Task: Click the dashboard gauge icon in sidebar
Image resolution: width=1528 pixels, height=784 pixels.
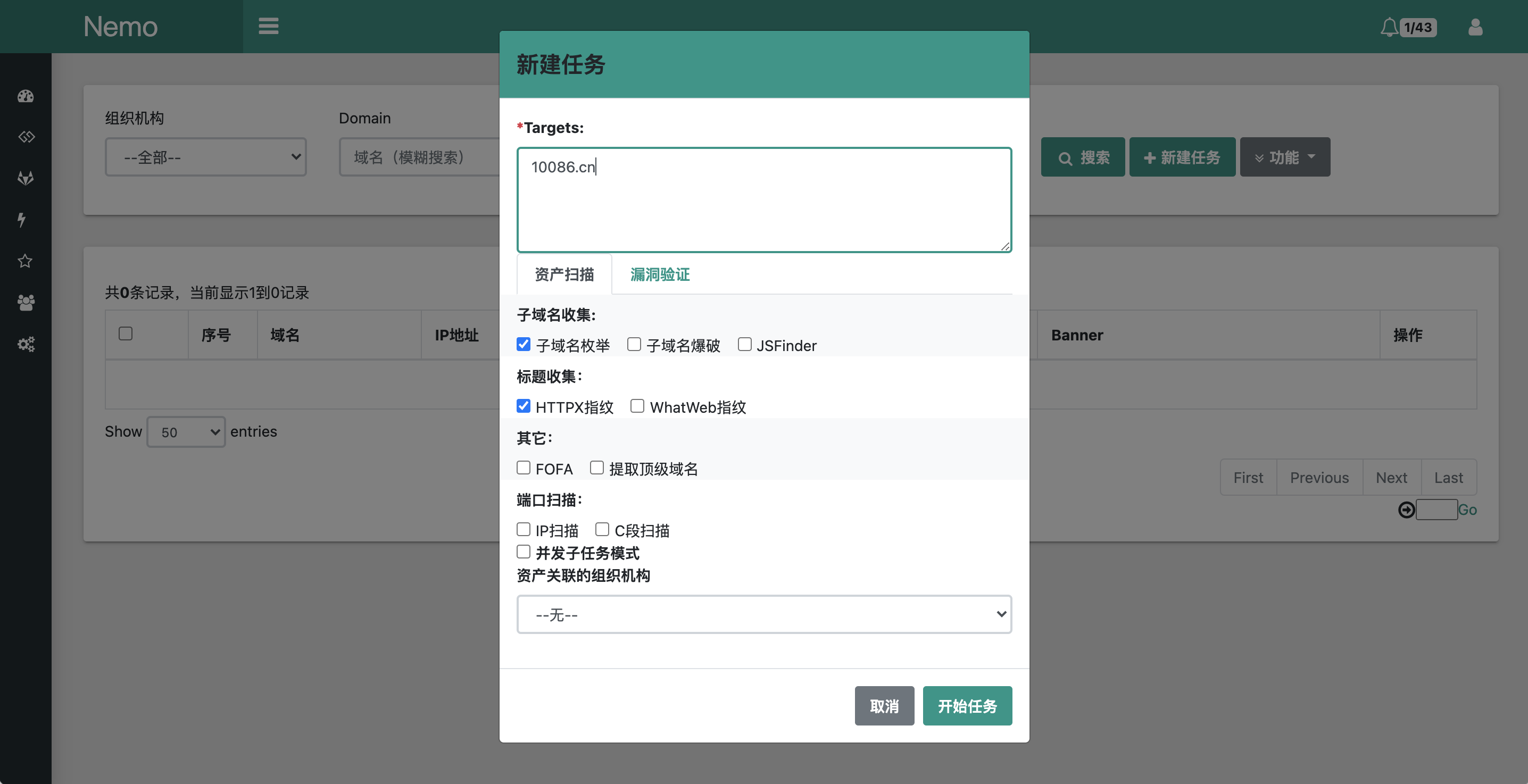Action: click(26, 96)
